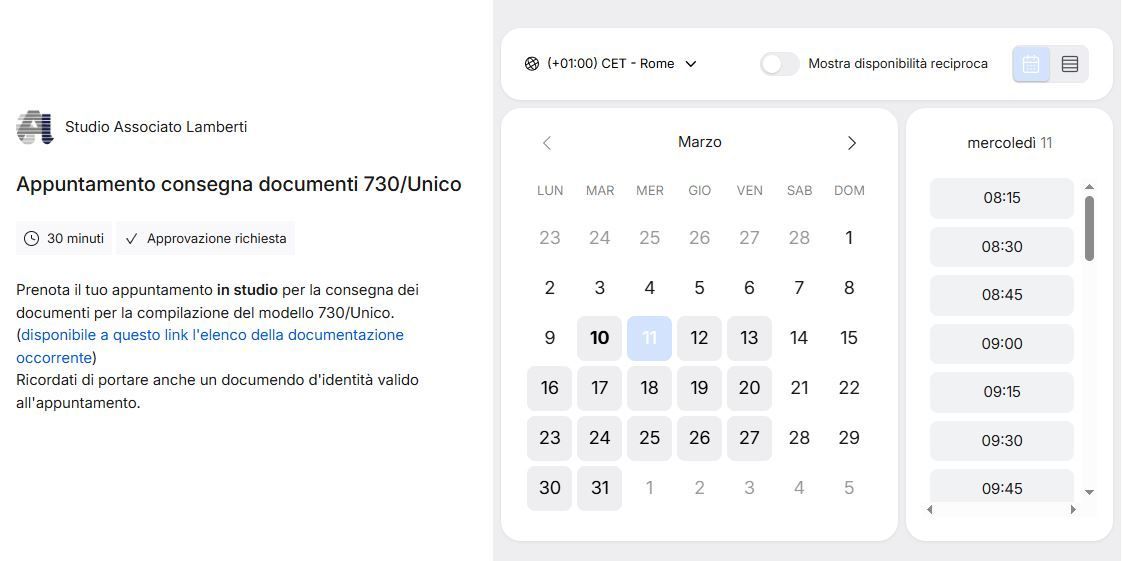Click the globe timezone icon
This screenshot has width=1123, height=561.
(532, 64)
